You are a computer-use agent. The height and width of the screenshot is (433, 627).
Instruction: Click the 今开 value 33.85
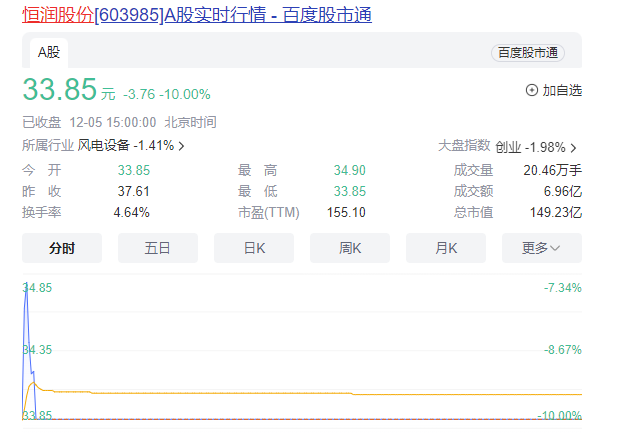(134, 170)
